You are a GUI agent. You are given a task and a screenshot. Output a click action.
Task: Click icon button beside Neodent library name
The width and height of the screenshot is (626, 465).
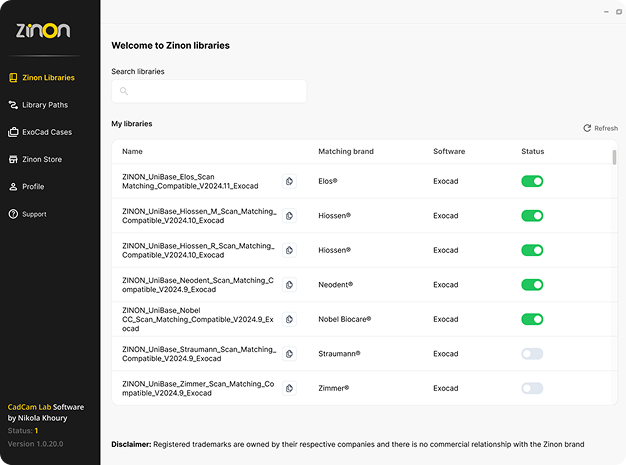[289, 285]
